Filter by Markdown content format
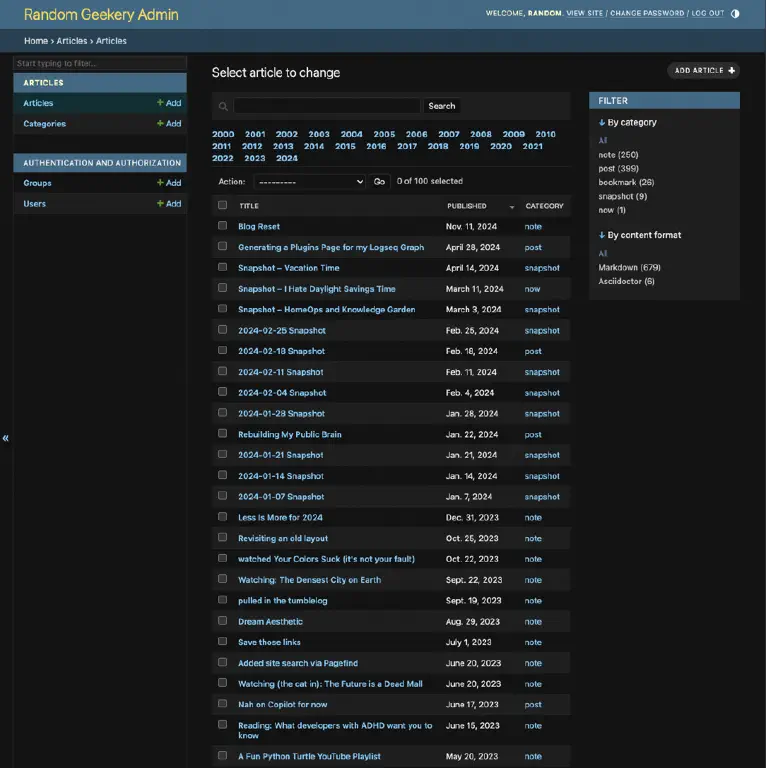Image resolution: width=766 pixels, height=768 pixels. (629, 267)
